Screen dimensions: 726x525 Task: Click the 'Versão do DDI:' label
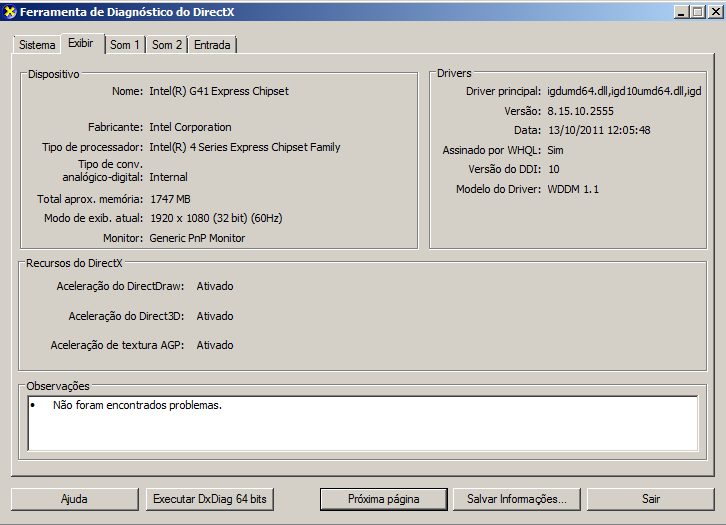505,169
